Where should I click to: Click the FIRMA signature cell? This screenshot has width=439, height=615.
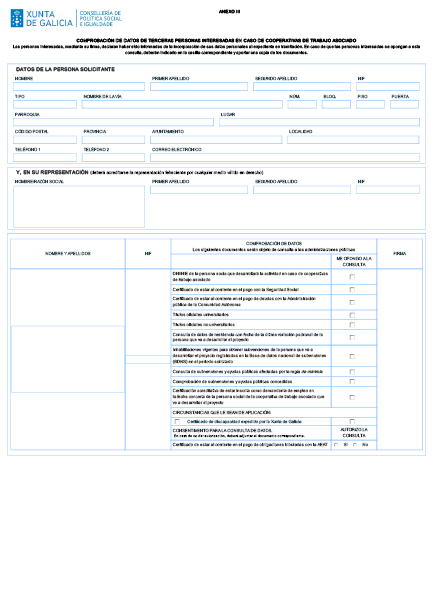point(399,359)
